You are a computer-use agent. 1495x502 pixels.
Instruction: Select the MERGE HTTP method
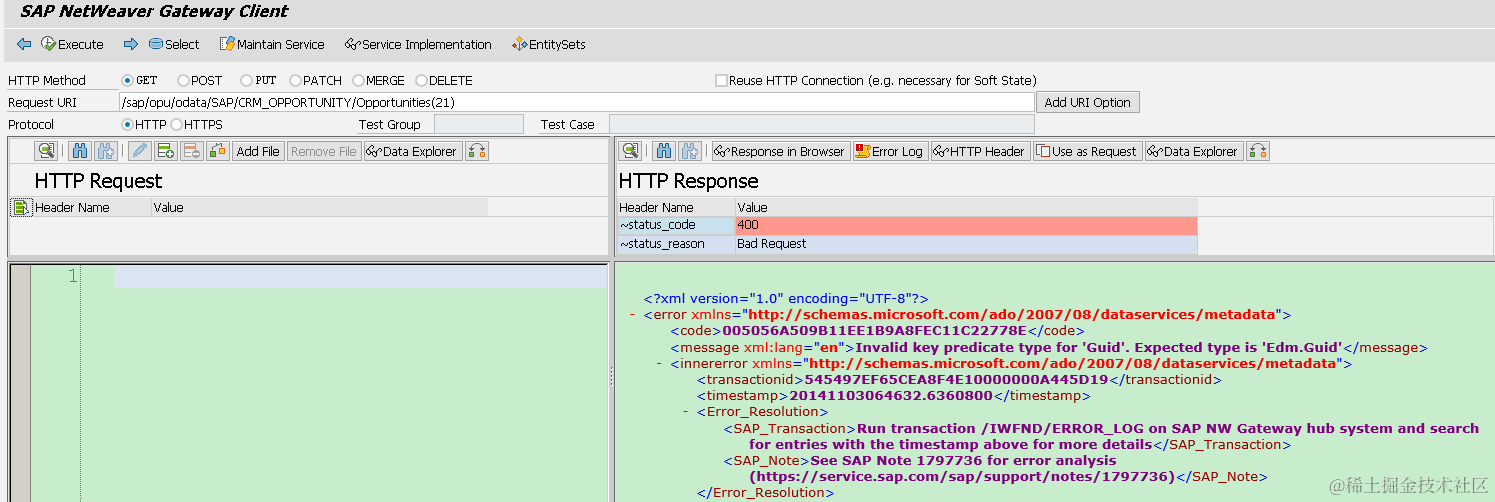[x=358, y=80]
